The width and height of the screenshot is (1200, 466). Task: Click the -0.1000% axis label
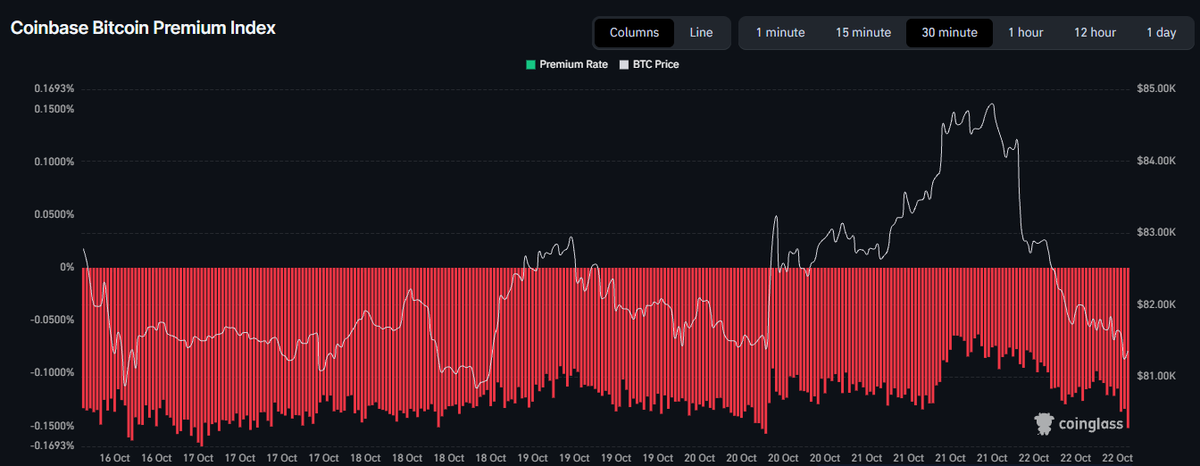52,372
